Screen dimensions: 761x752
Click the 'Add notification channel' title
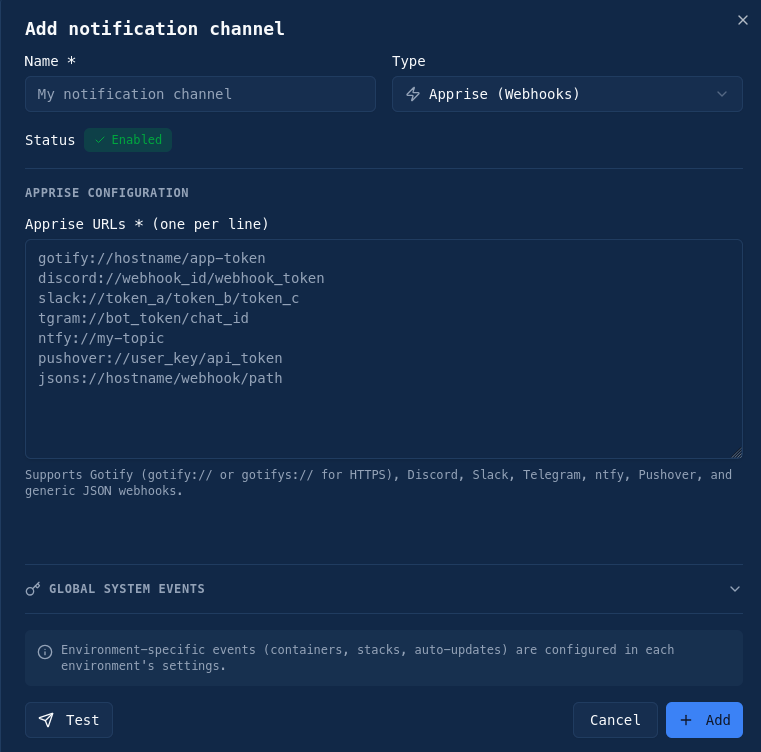pos(155,29)
